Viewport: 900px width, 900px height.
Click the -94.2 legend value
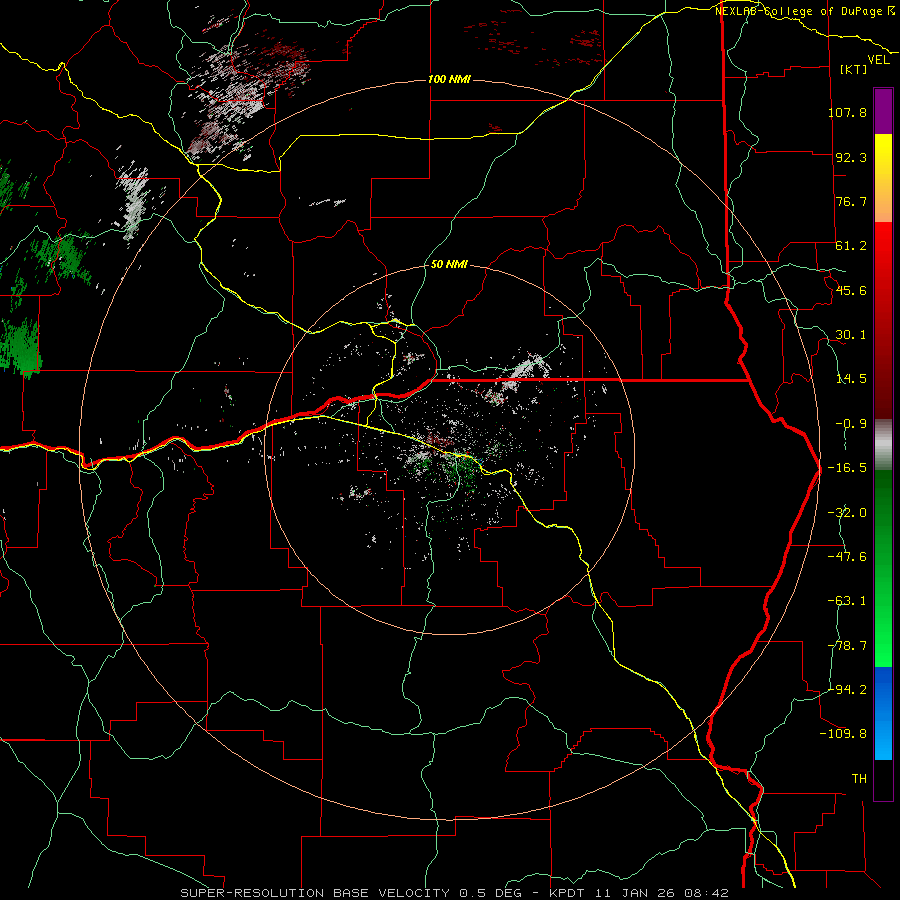point(847,690)
